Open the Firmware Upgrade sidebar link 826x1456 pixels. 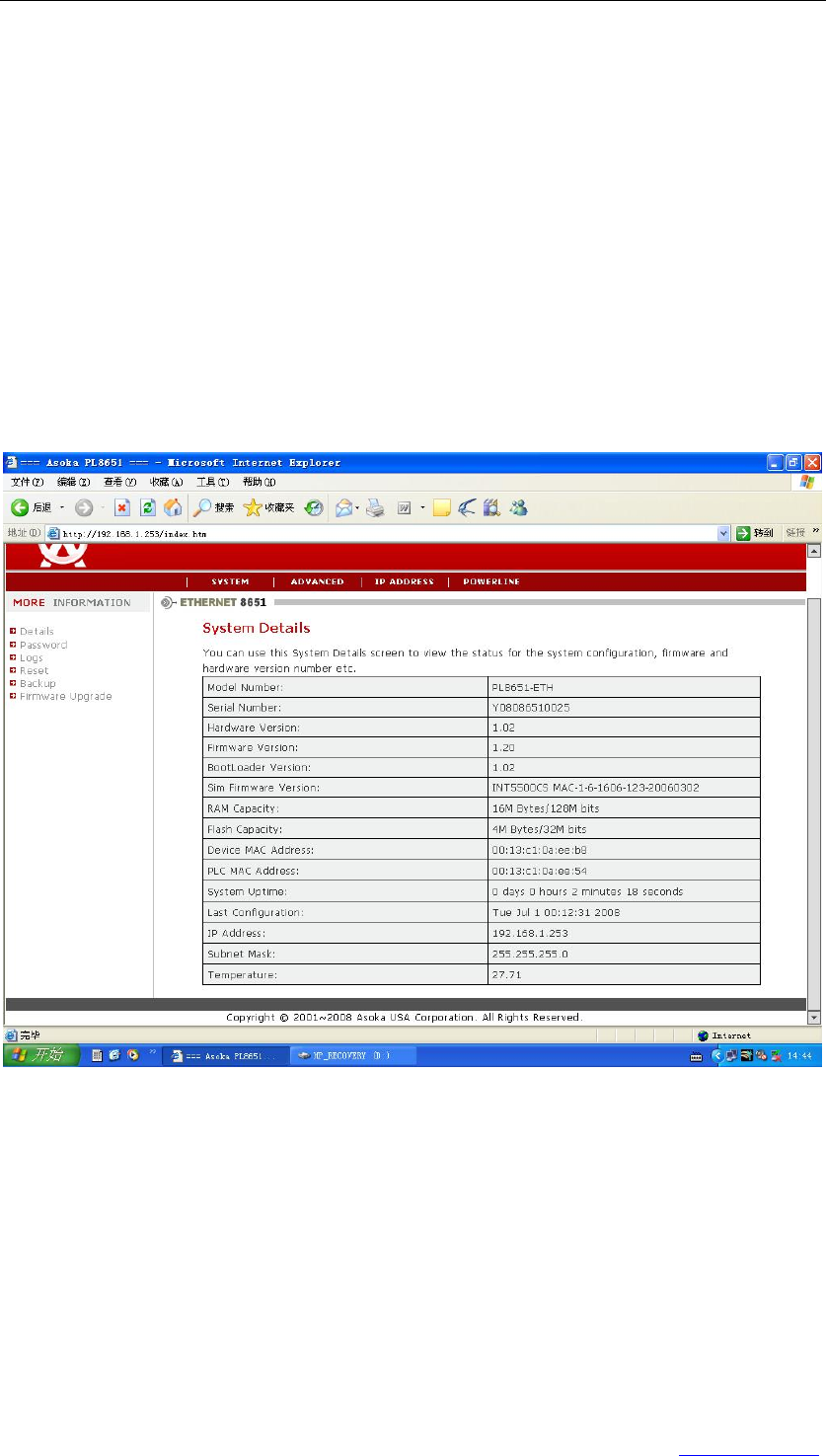[65, 696]
